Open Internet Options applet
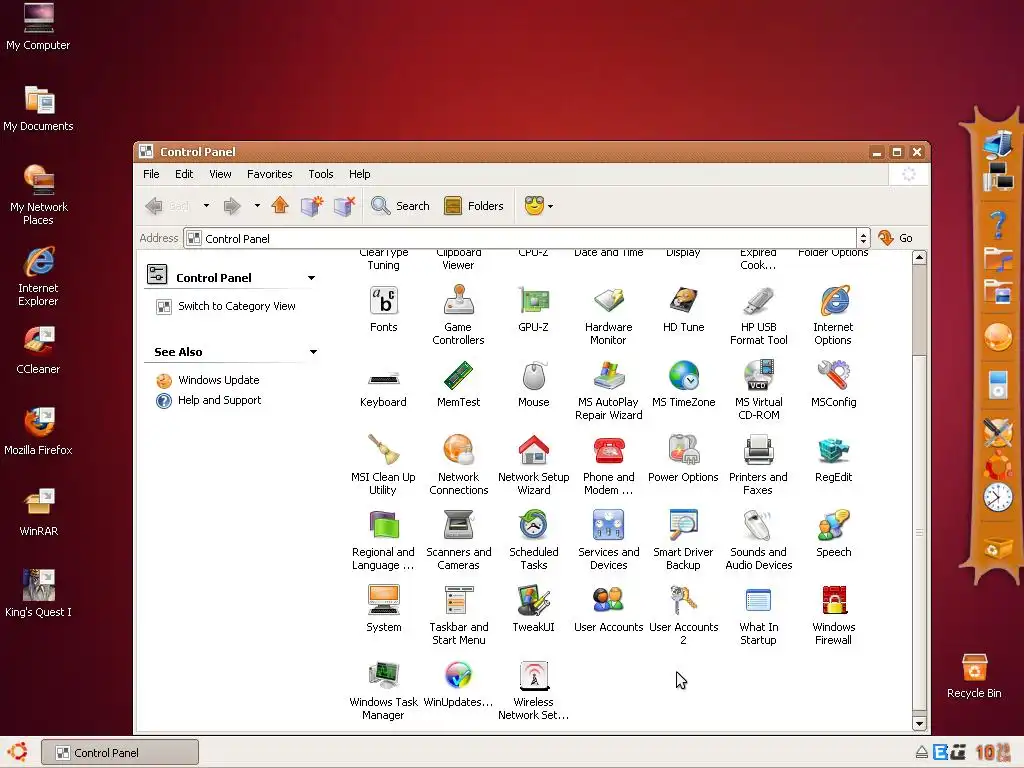Screen dimensions: 1024x768 833,315
